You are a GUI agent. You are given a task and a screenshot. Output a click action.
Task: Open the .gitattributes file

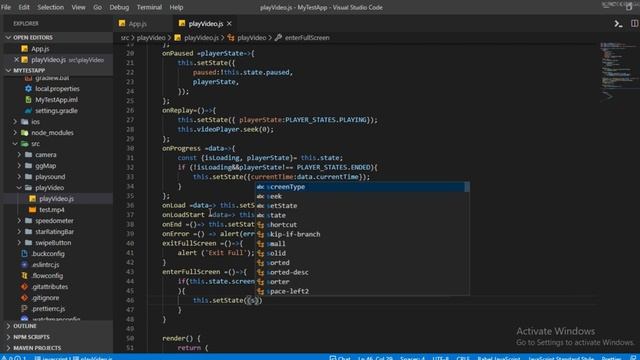point(50,287)
